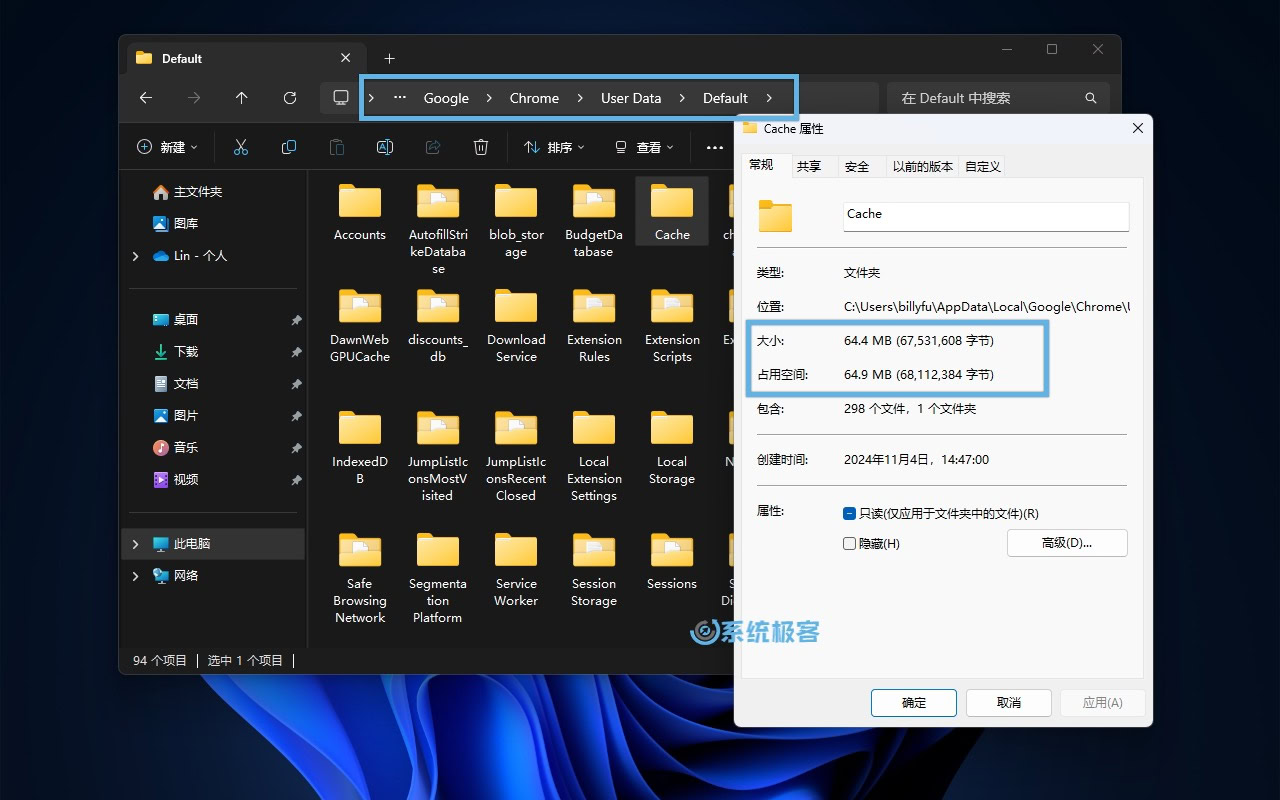Click the 高级(D)... button
This screenshot has height=800, width=1280.
click(1067, 543)
